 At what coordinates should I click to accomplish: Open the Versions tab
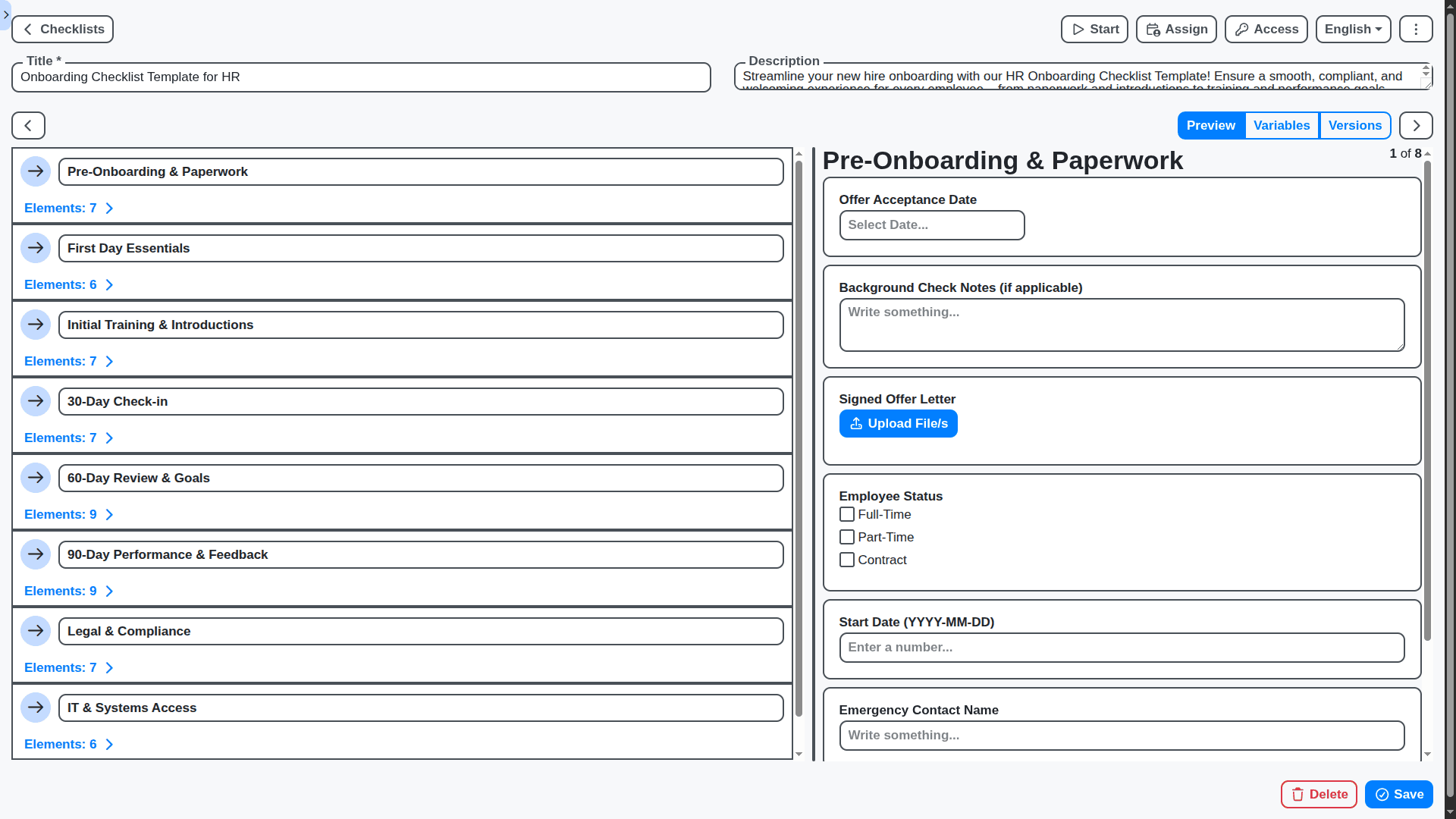click(1355, 125)
